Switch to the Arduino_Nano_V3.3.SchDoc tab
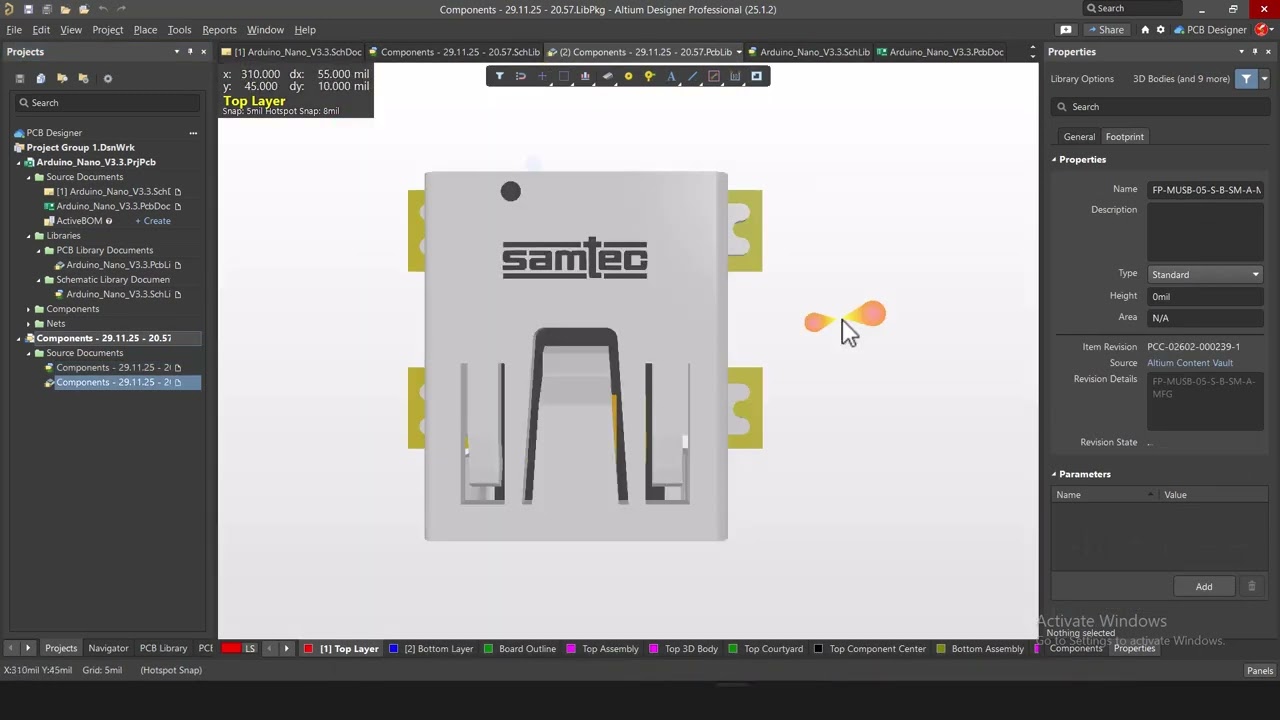The image size is (1280, 720). (x=291, y=52)
